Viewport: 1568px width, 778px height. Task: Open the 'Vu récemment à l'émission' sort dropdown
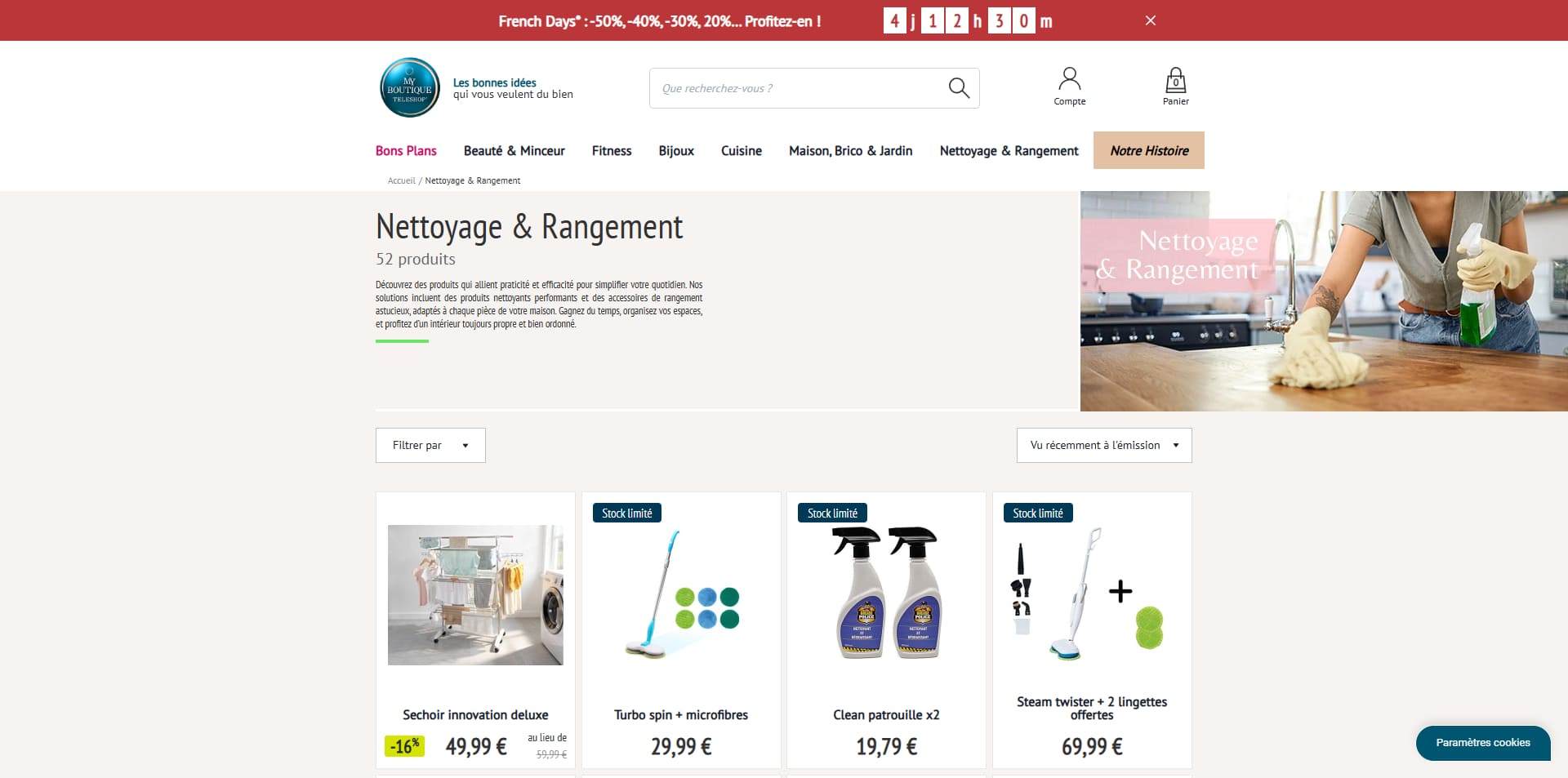[x=1104, y=445]
